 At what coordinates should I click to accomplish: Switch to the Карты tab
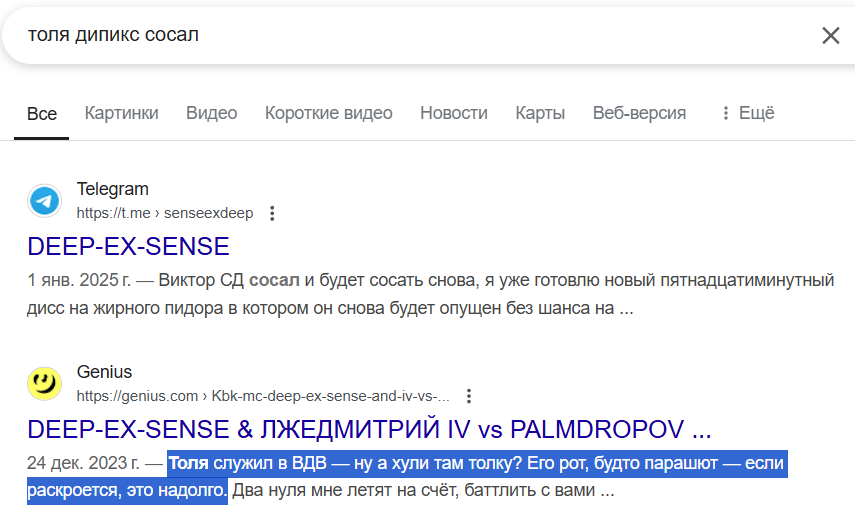[x=540, y=113]
